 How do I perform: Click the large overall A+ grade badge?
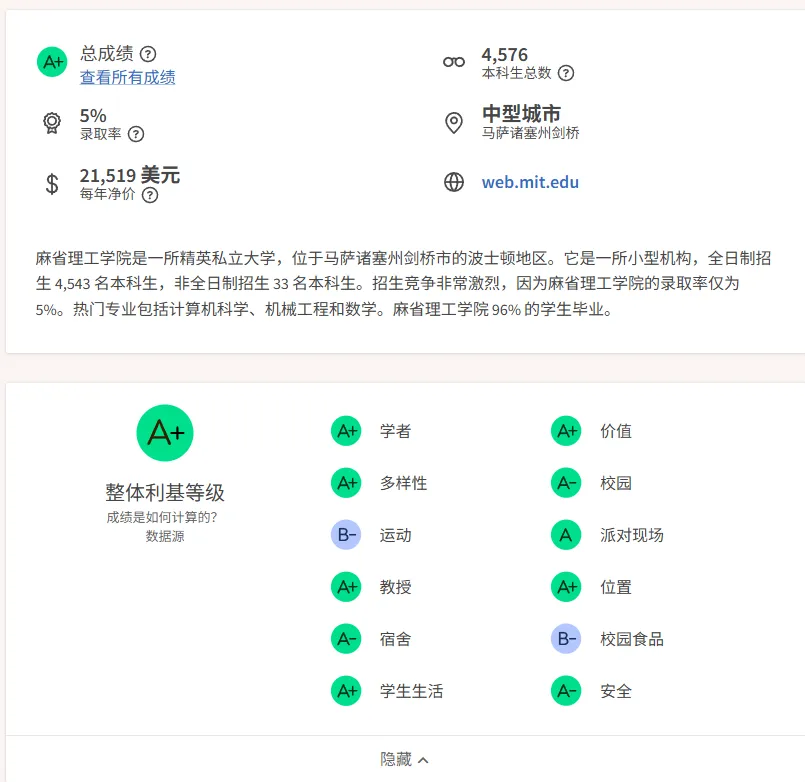pos(165,433)
